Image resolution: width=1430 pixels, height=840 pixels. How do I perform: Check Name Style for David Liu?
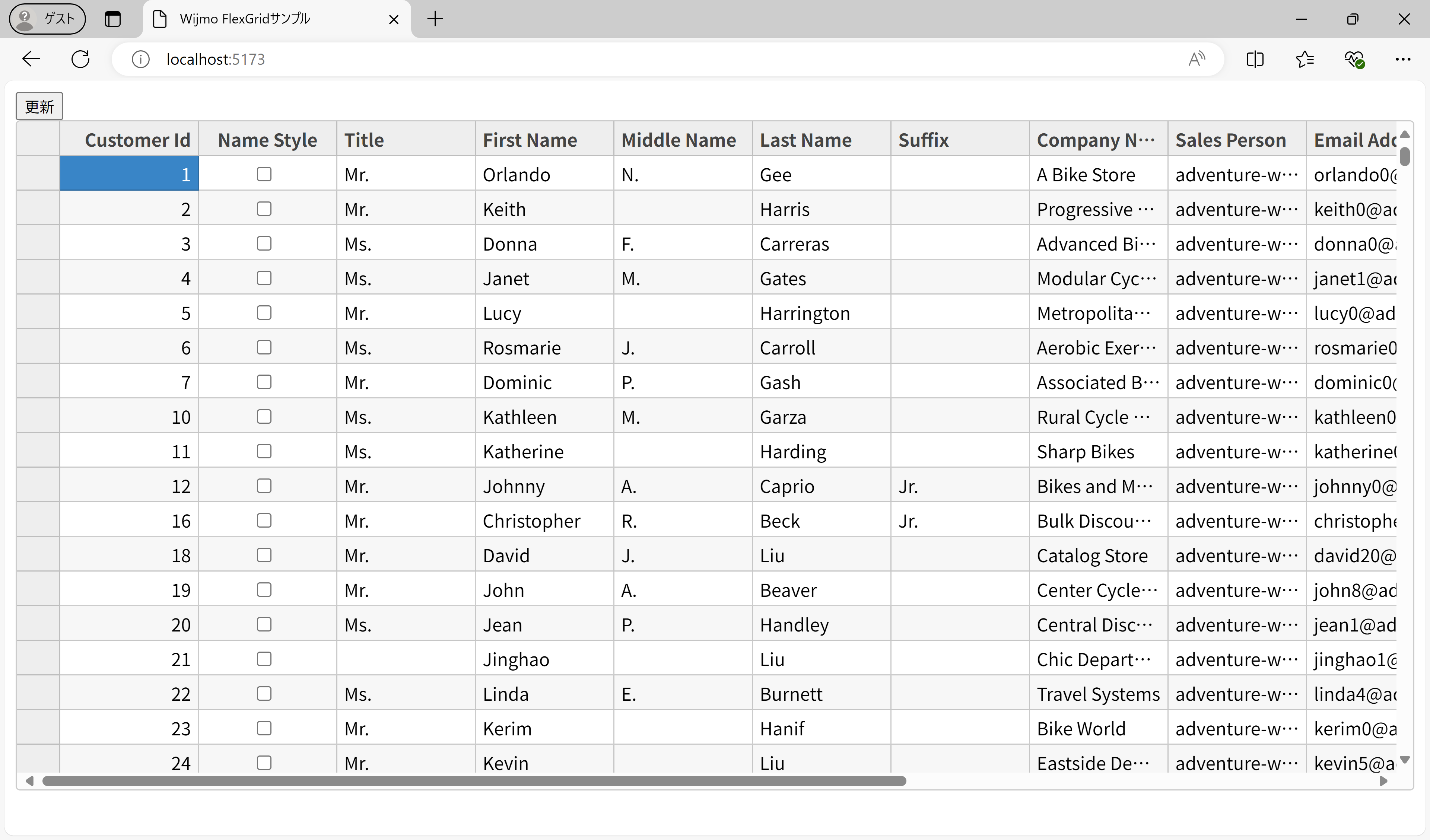point(264,554)
